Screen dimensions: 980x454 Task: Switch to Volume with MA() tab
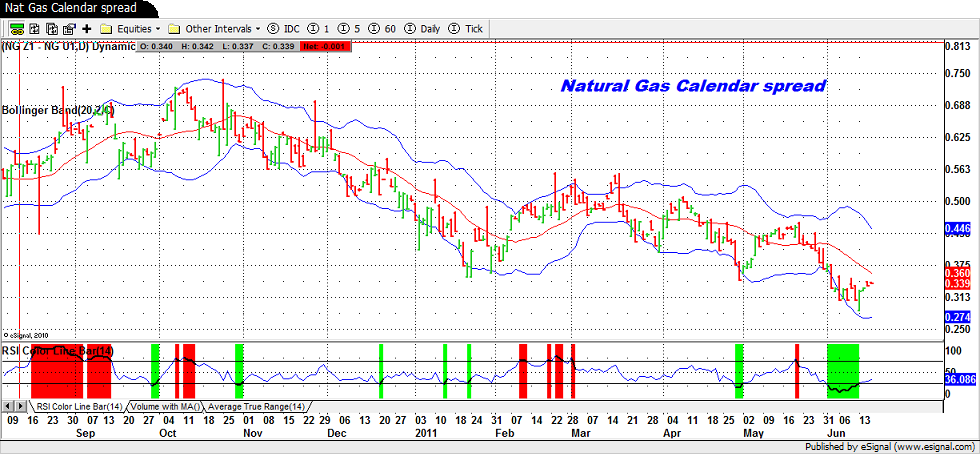166,407
